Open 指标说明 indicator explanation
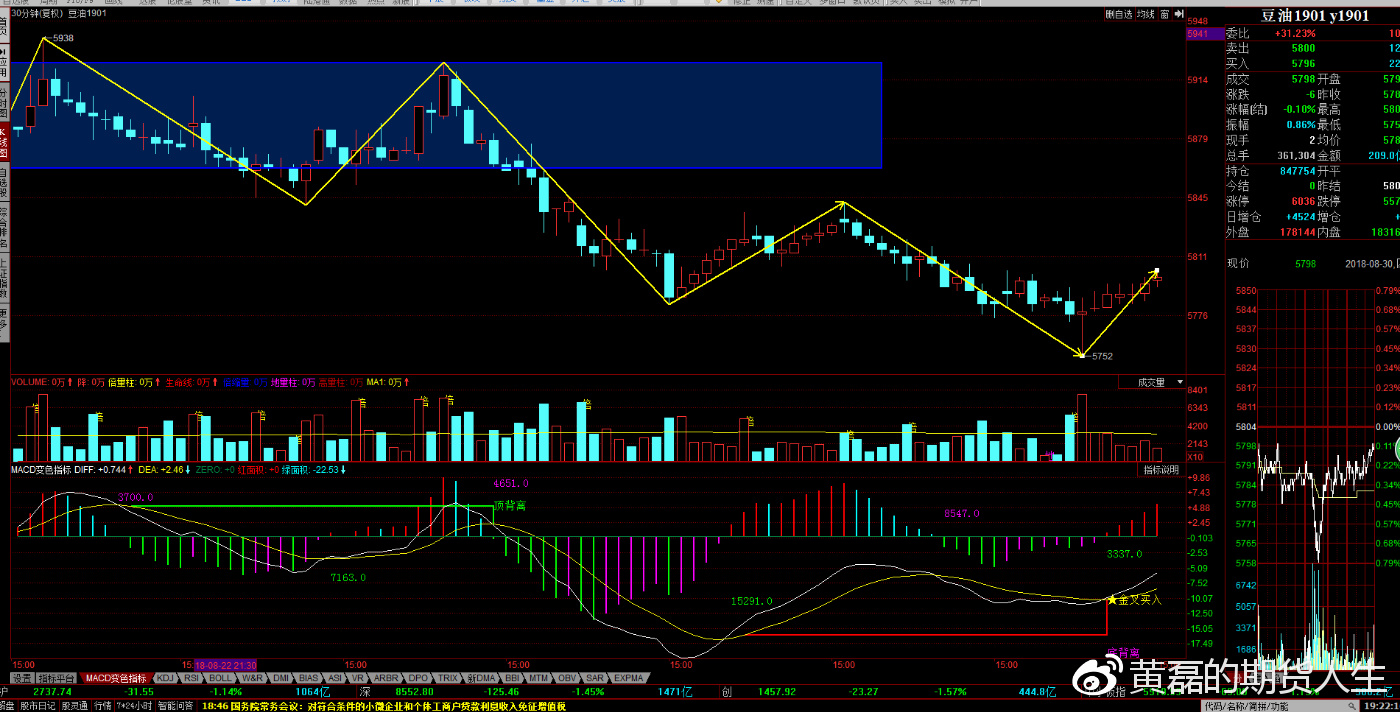 (x=1162, y=470)
